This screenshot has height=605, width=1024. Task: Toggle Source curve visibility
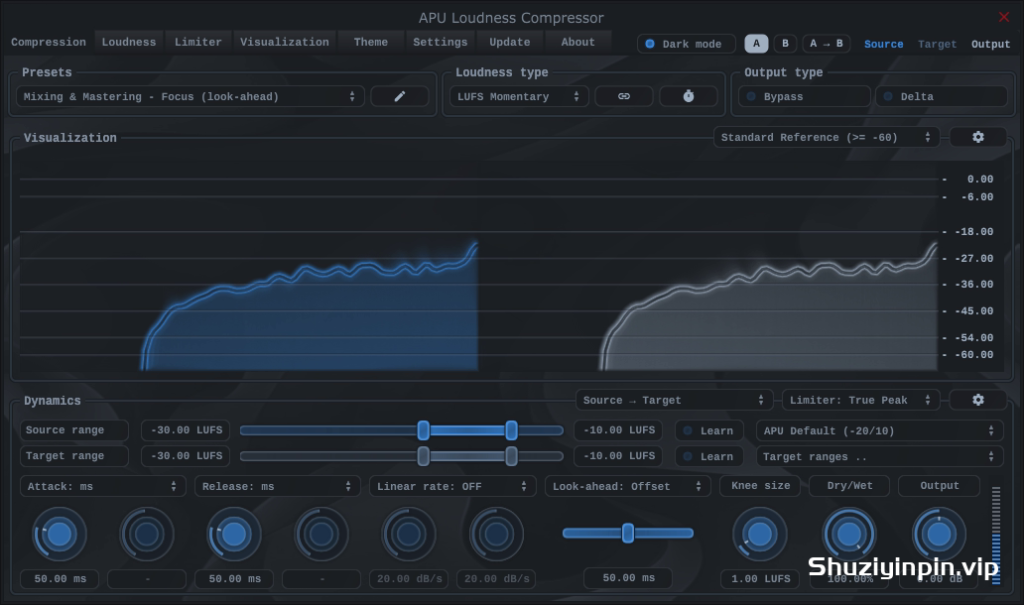coord(884,44)
